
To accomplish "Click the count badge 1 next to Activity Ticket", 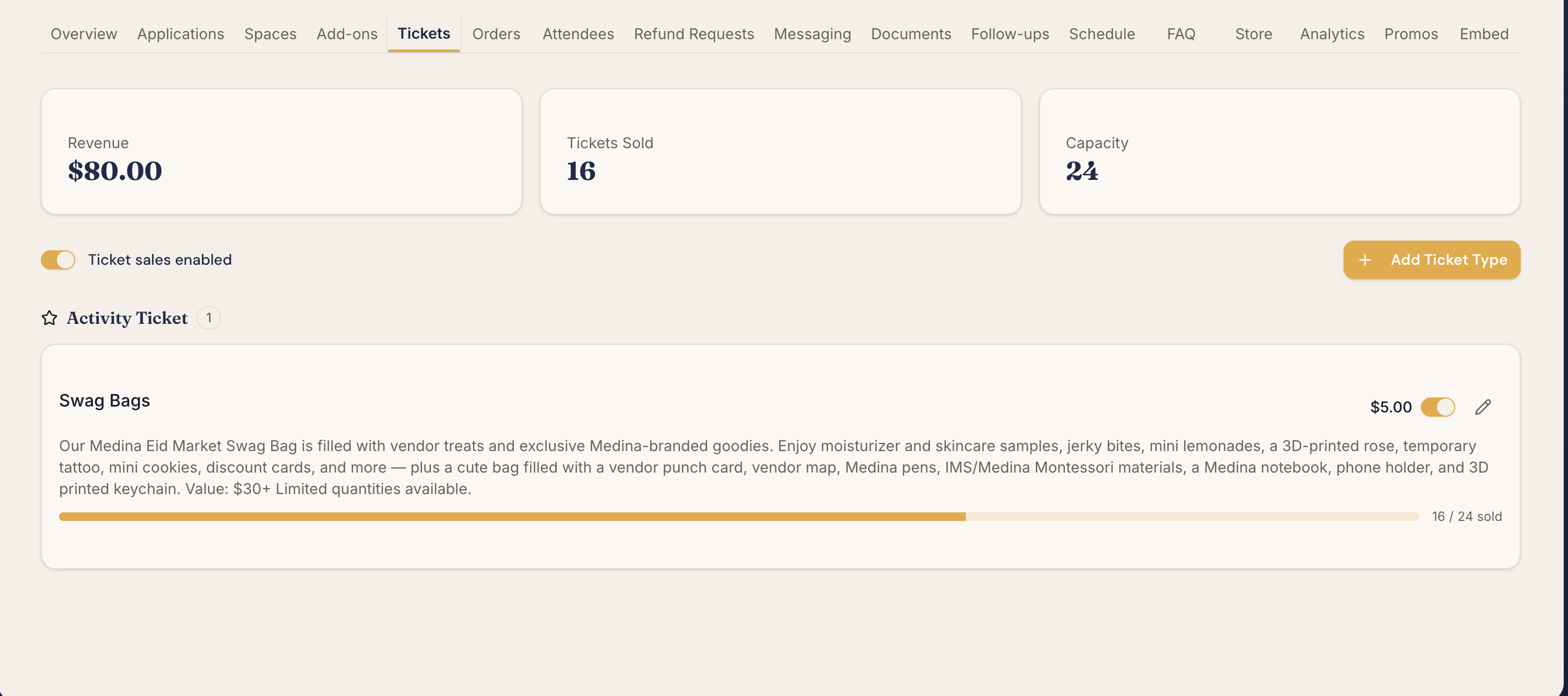I will tap(209, 318).
